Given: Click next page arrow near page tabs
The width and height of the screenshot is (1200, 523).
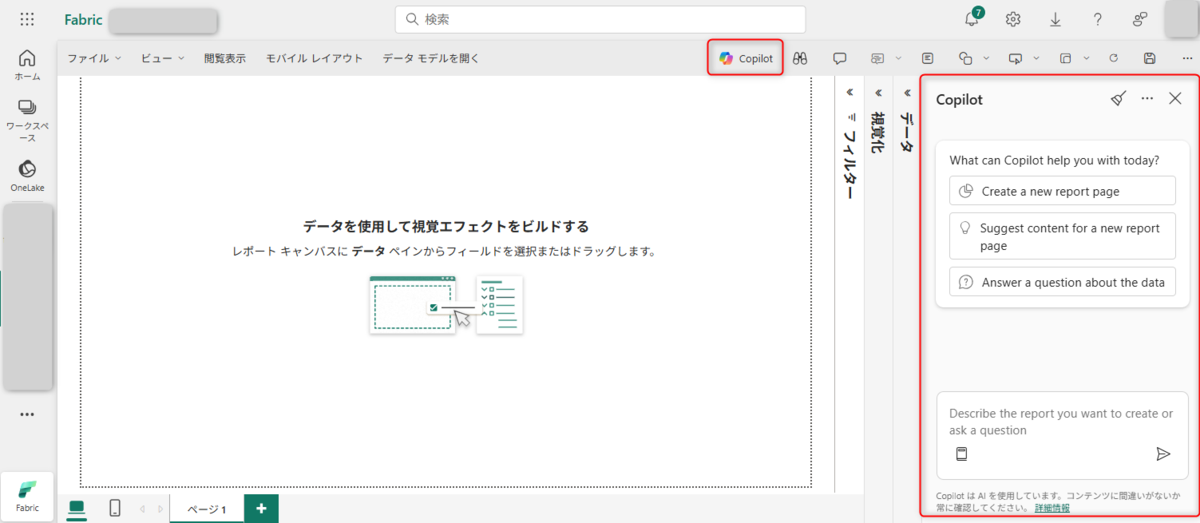Looking at the screenshot, I should pyautogui.click(x=160, y=508).
